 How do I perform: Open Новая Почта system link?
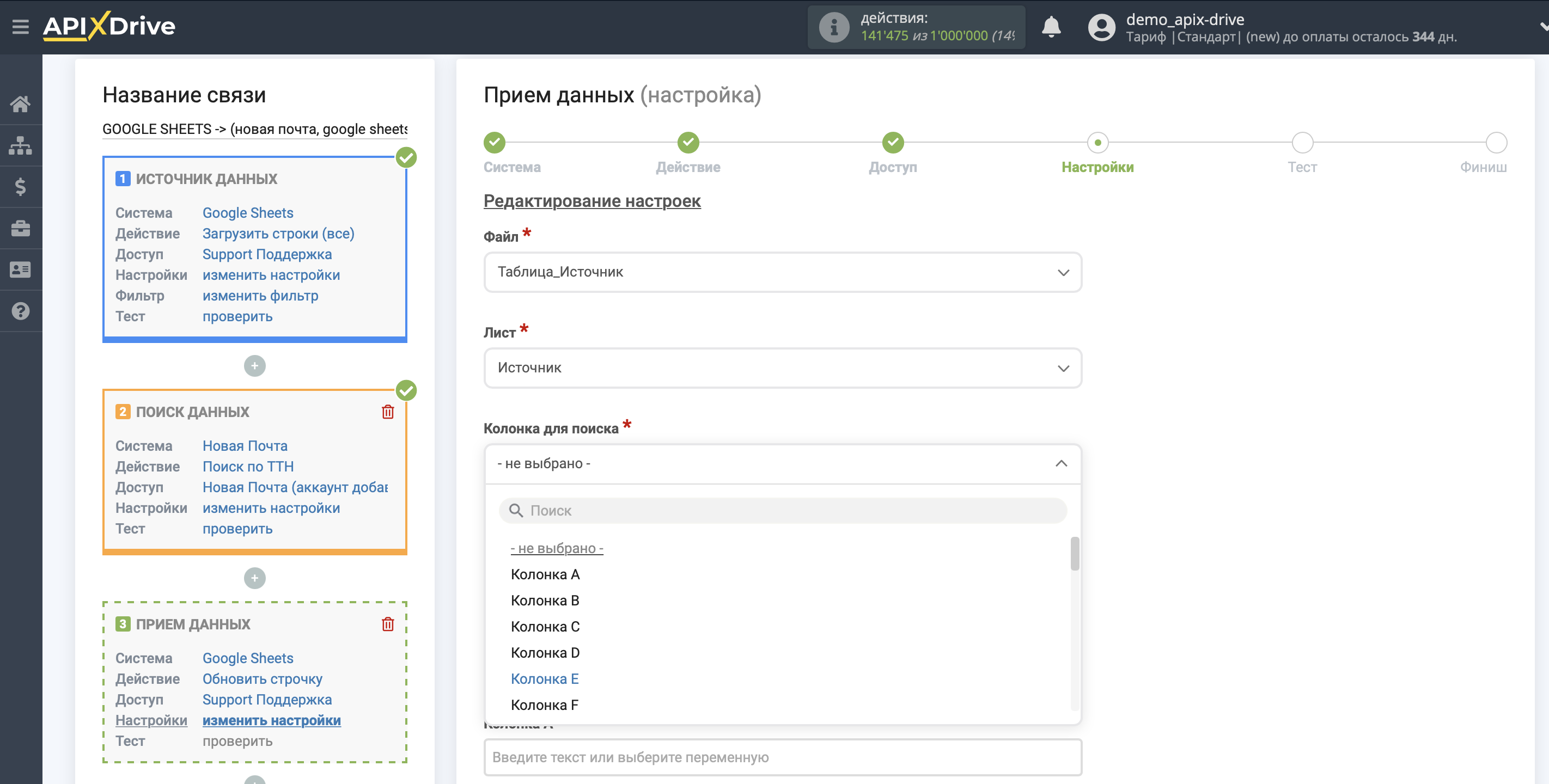(245, 445)
